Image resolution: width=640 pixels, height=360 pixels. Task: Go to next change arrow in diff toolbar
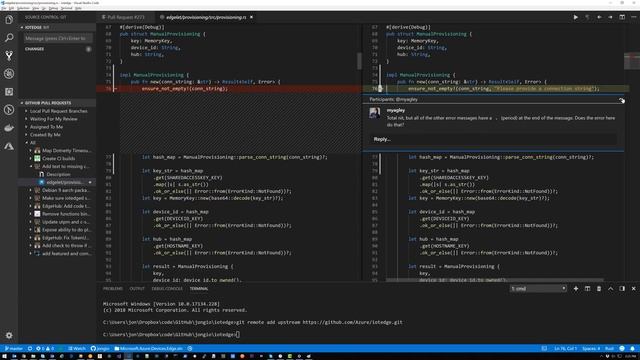[x=610, y=17]
